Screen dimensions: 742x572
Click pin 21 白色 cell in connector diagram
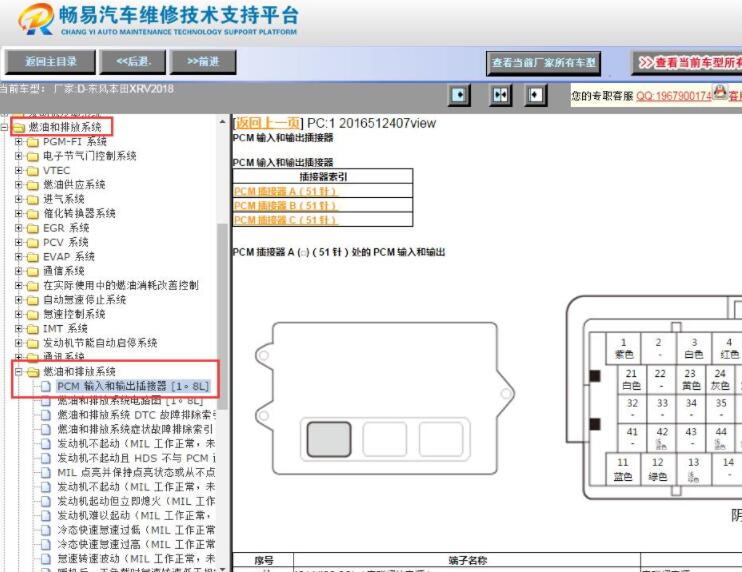tap(631, 379)
